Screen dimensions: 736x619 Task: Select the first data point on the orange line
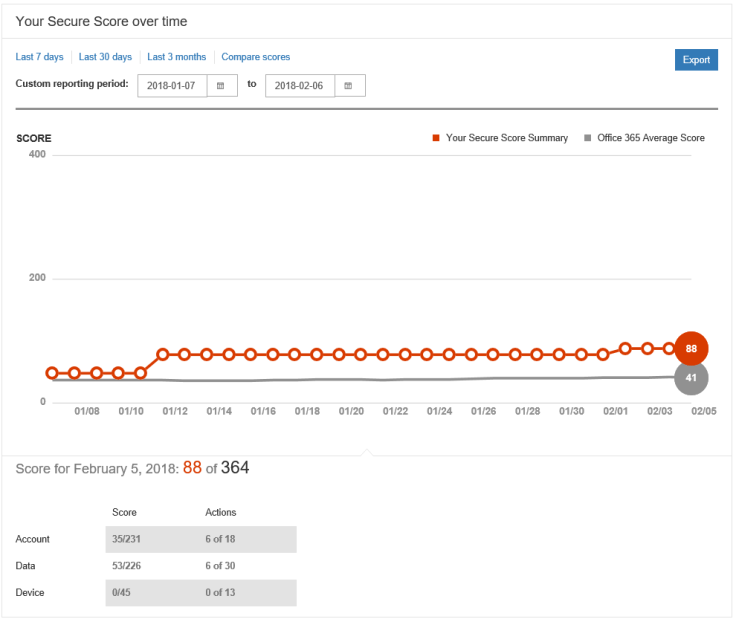53,373
